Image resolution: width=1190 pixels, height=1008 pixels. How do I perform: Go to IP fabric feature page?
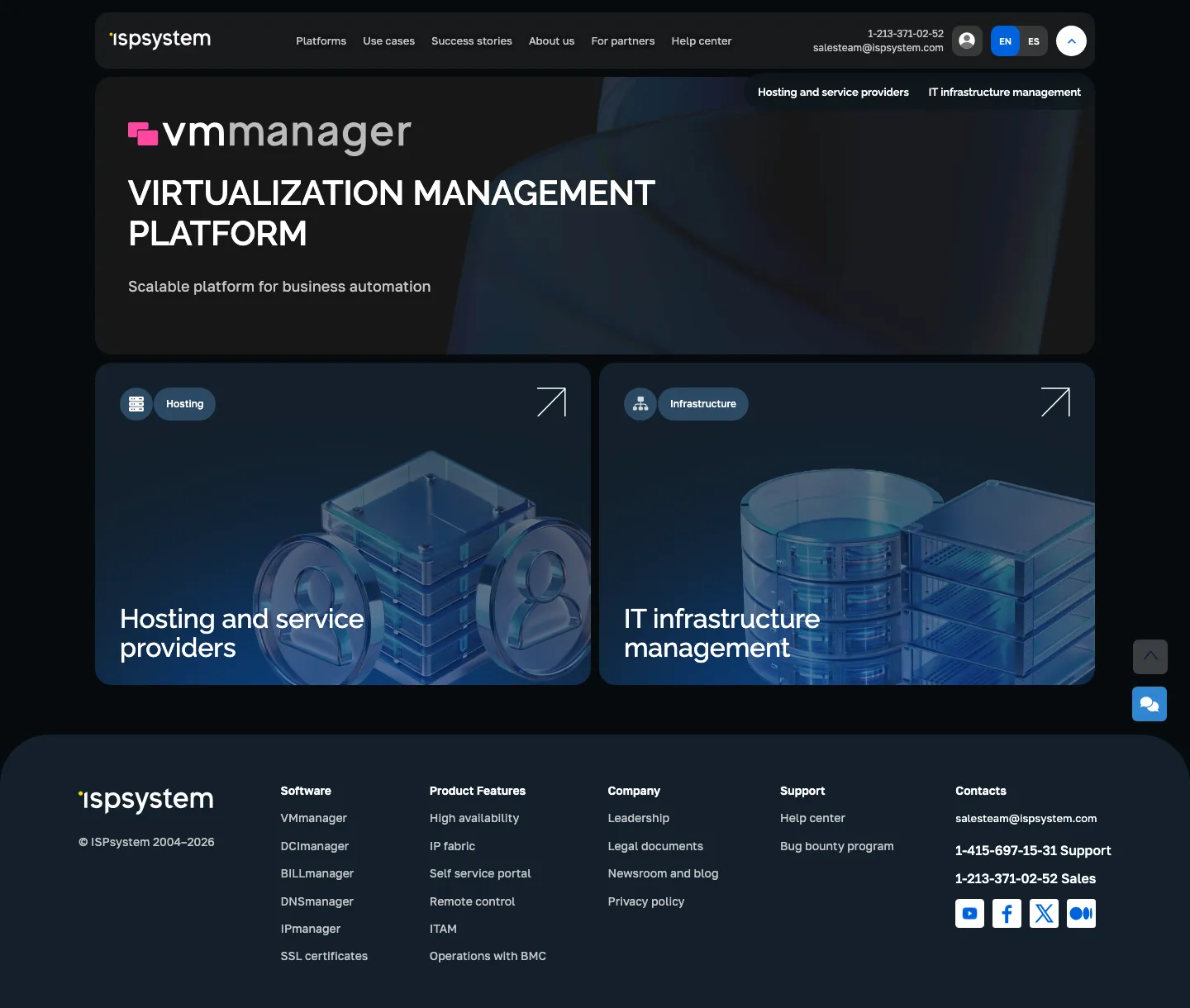(x=452, y=846)
